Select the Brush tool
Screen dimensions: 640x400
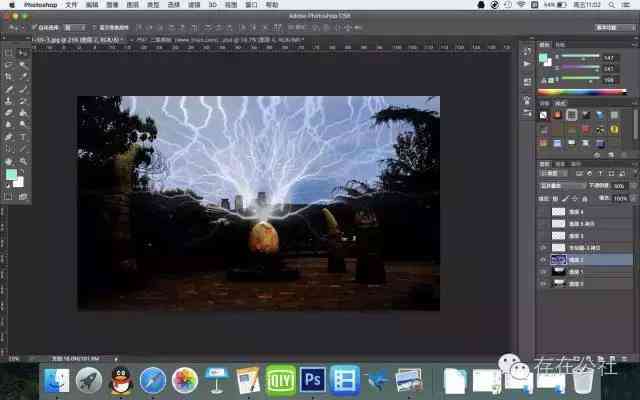(x=23, y=89)
